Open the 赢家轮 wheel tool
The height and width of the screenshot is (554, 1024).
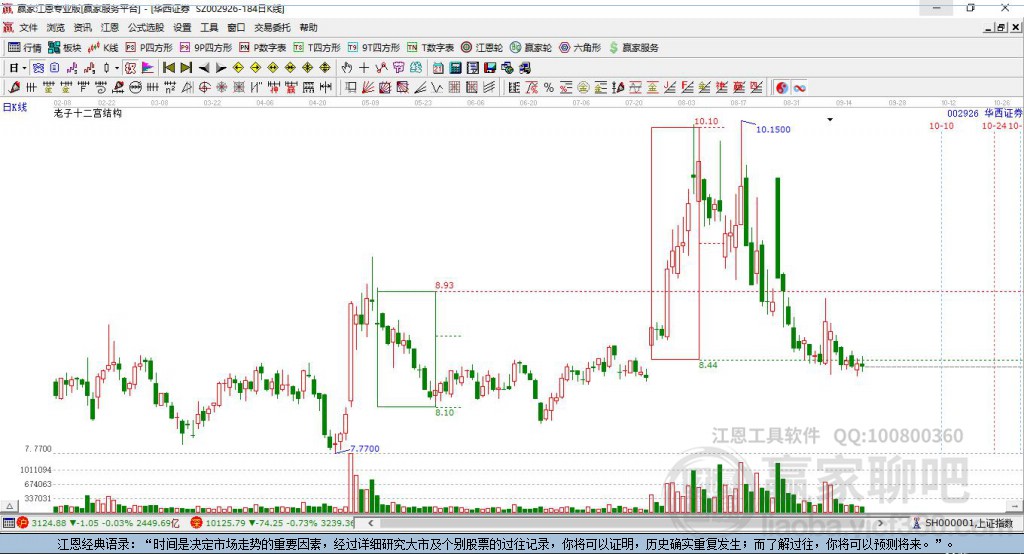(531, 48)
